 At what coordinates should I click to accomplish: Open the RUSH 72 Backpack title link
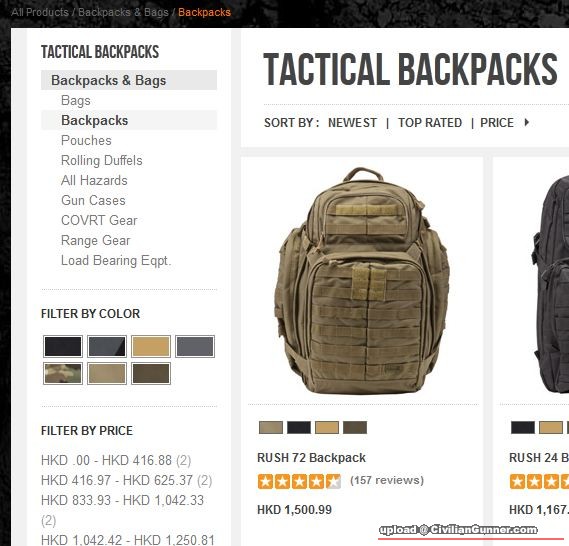point(311,458)
